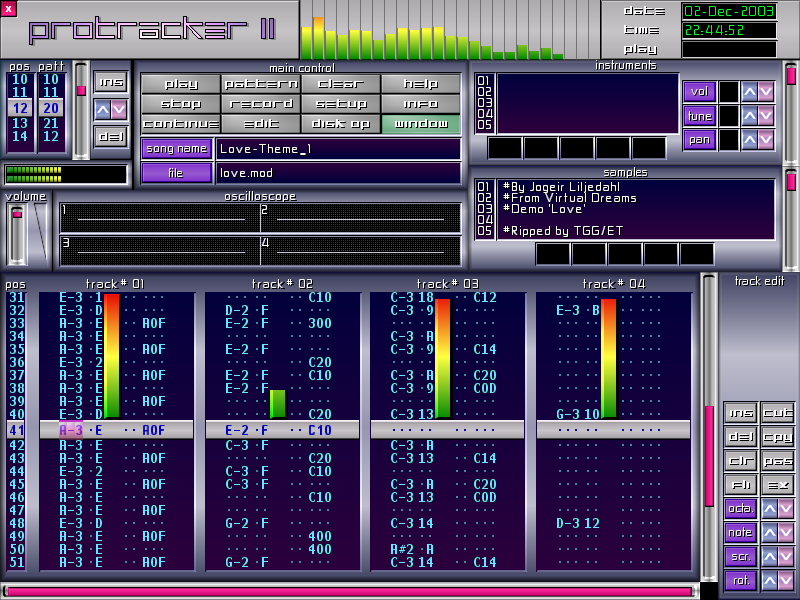Click the play button in main control

point(181,84)
